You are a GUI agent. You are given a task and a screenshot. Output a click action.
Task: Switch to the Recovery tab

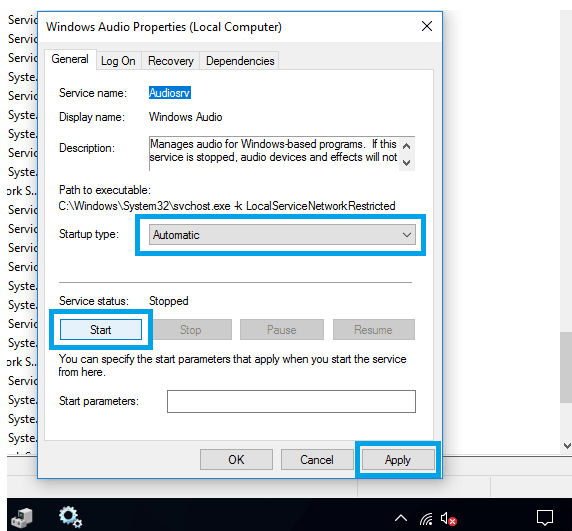[171, 61]
